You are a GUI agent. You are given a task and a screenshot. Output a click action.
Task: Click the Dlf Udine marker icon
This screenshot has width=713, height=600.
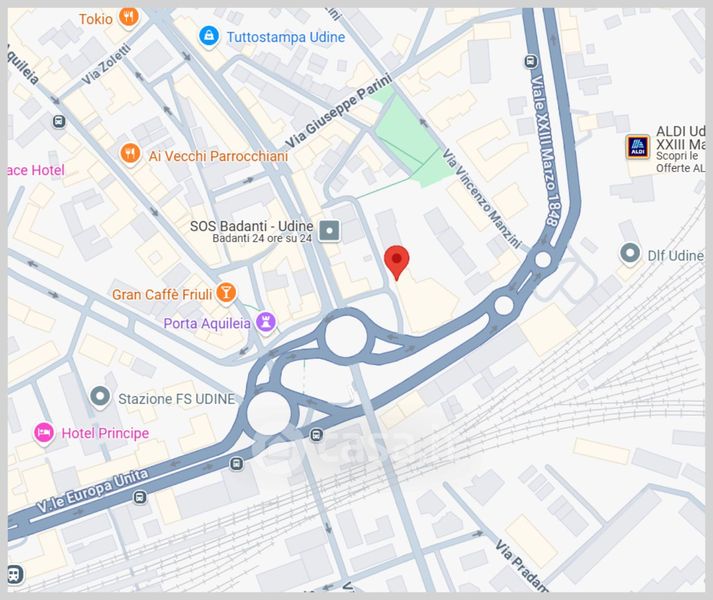(630, 253)
